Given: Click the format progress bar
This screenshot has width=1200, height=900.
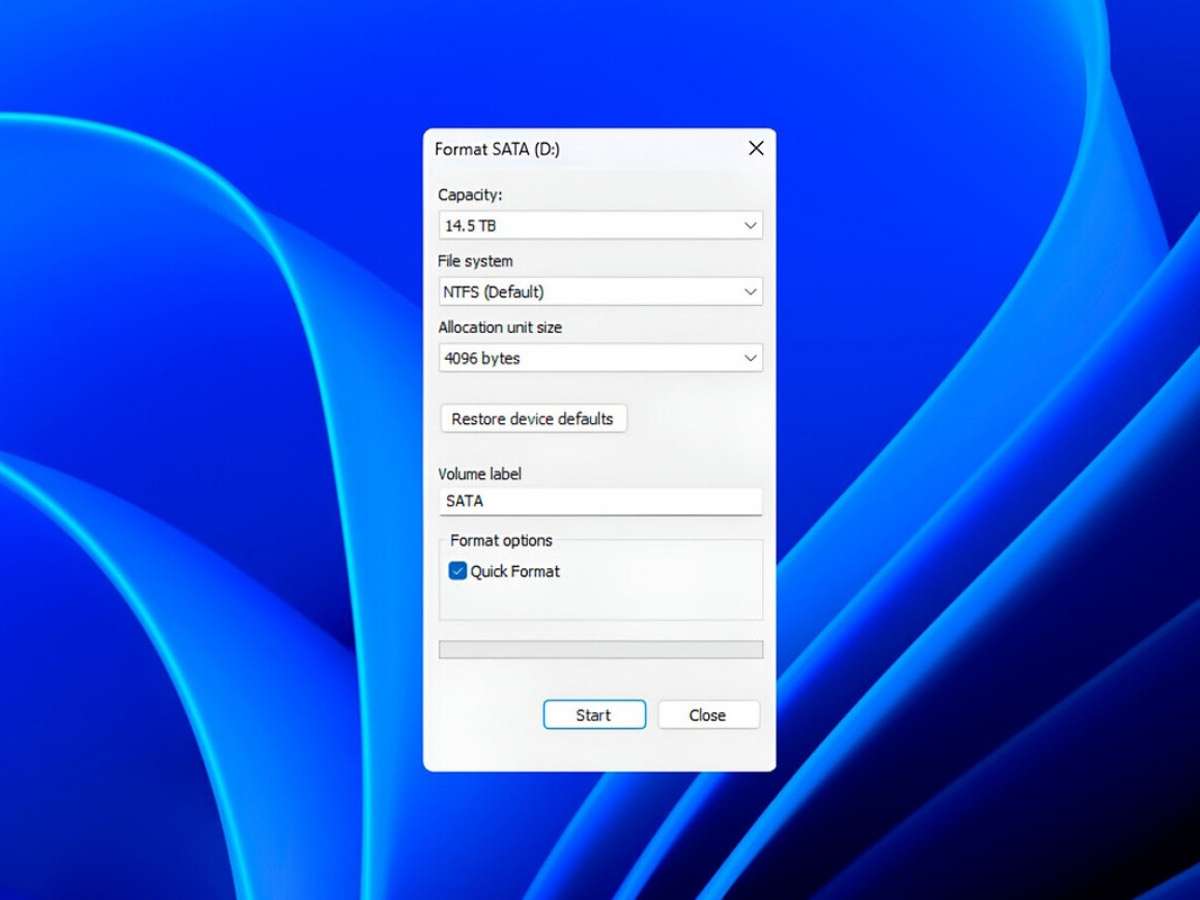Looking at the screenshot, I should (600, 650).
